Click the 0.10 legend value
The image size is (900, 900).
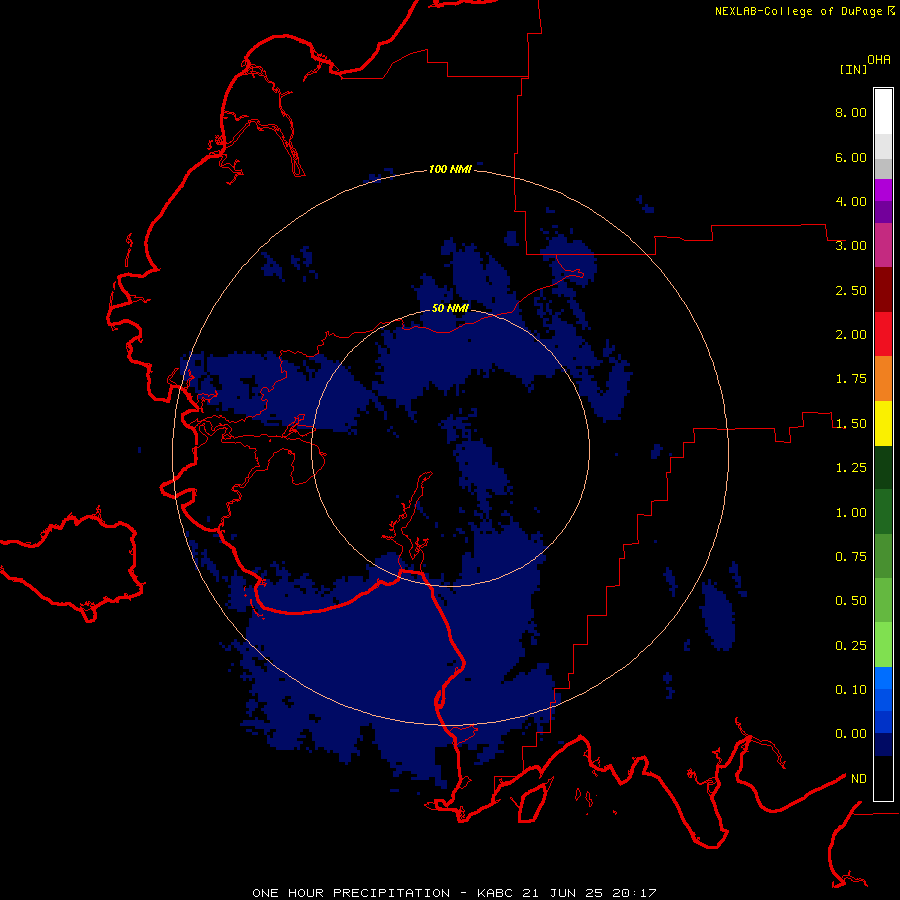pos(851,690)
